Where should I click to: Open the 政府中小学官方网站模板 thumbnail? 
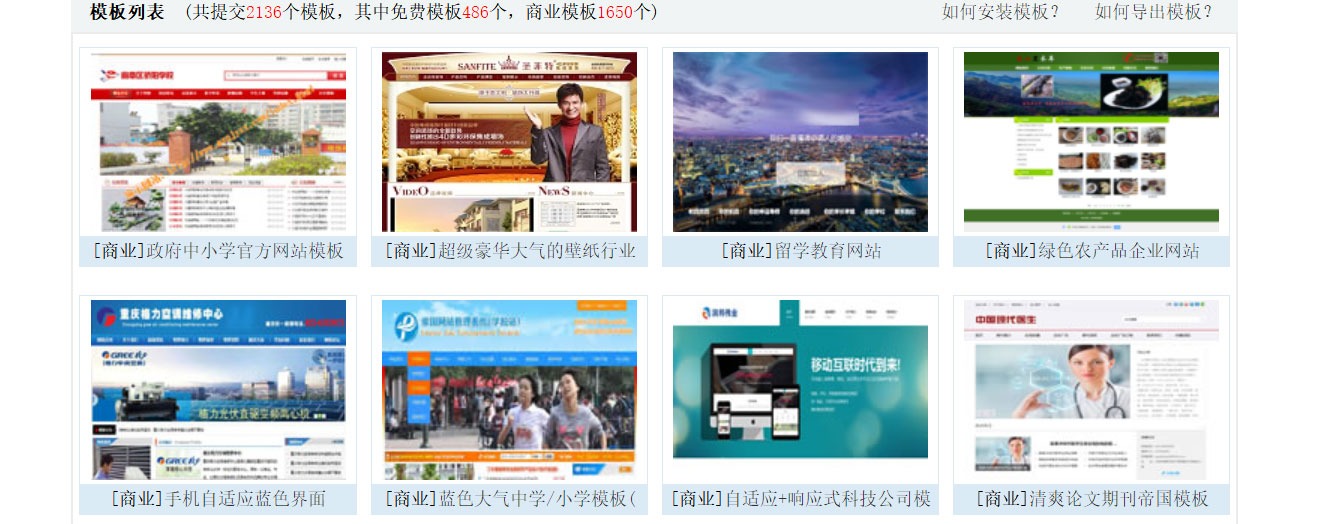[x=218, y=142]
